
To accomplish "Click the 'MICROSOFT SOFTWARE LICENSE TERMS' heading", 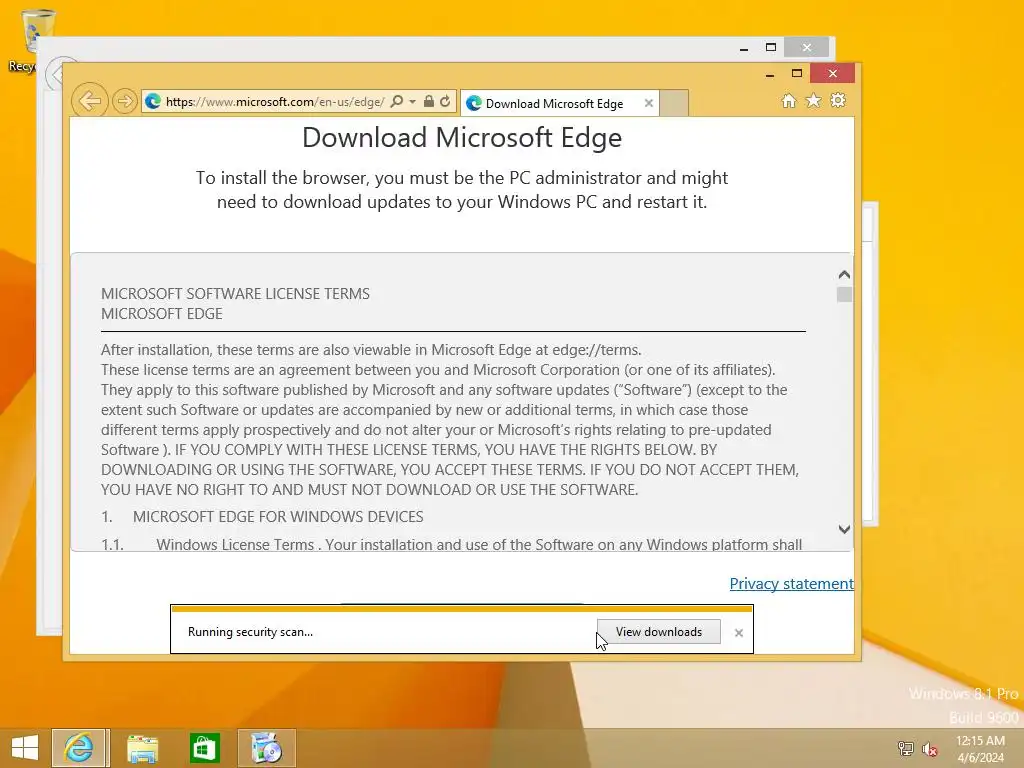I will tap(235, 294).
